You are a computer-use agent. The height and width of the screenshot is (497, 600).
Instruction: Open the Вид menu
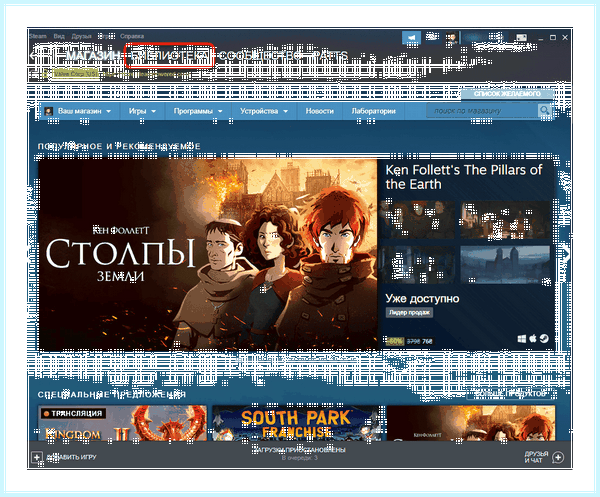click(59, 36)
